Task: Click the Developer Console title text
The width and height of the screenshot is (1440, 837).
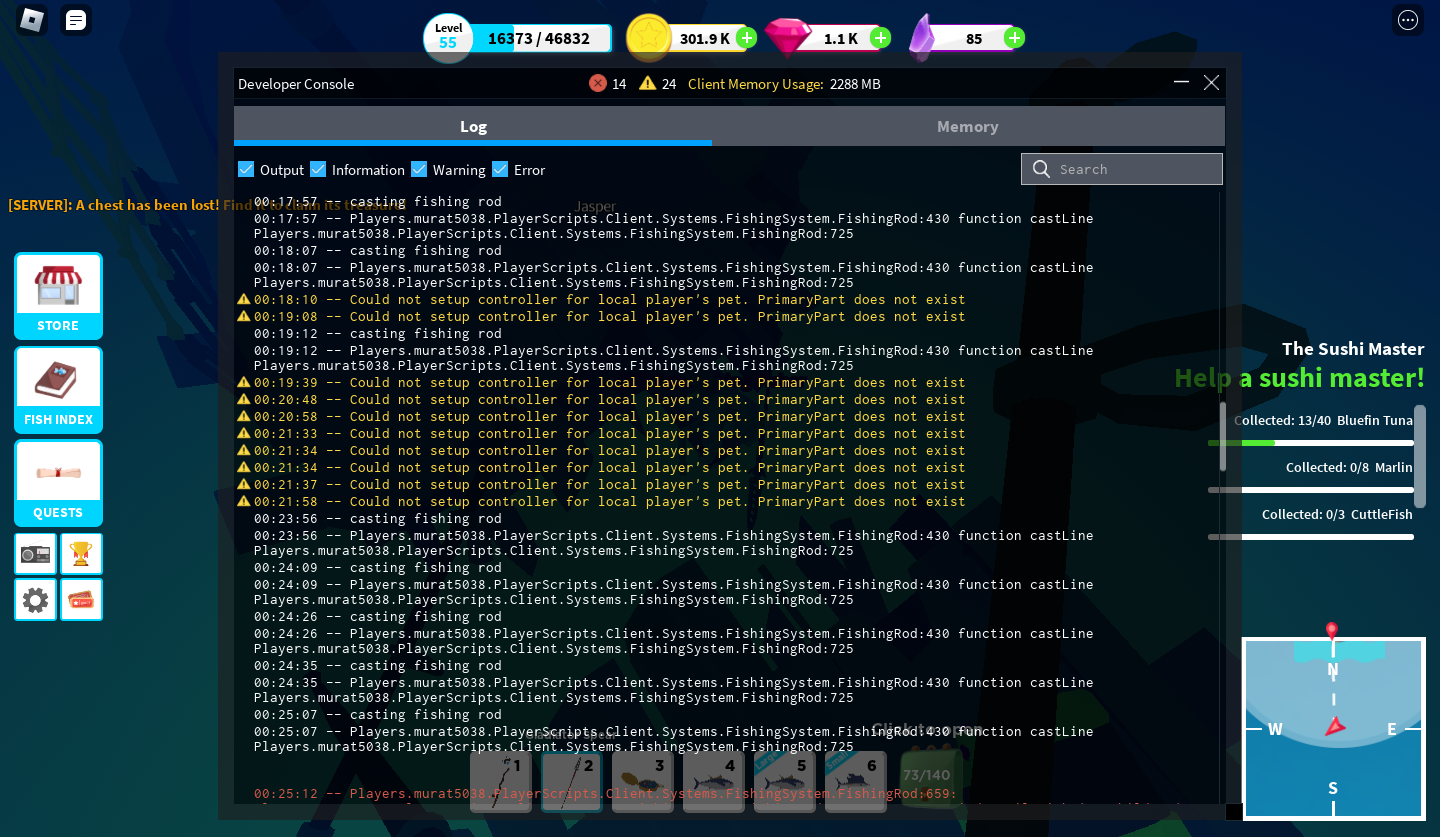Action: 296,84
